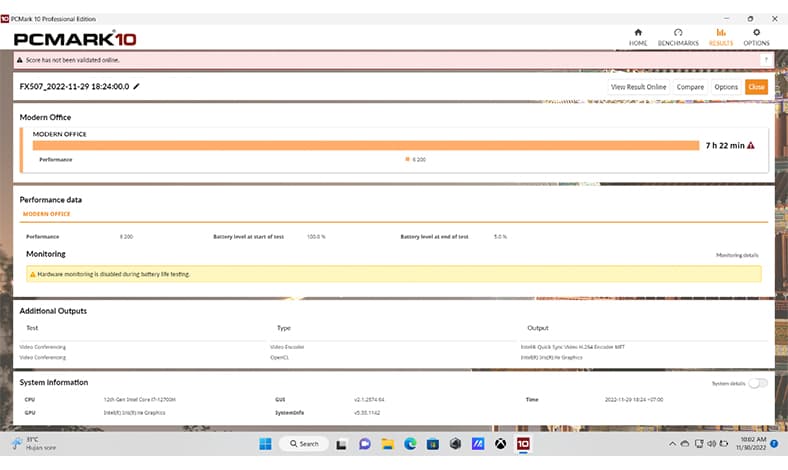Open Xbox app from taskbar
Viewport: 788px width, 470px height.
(501, 444)
